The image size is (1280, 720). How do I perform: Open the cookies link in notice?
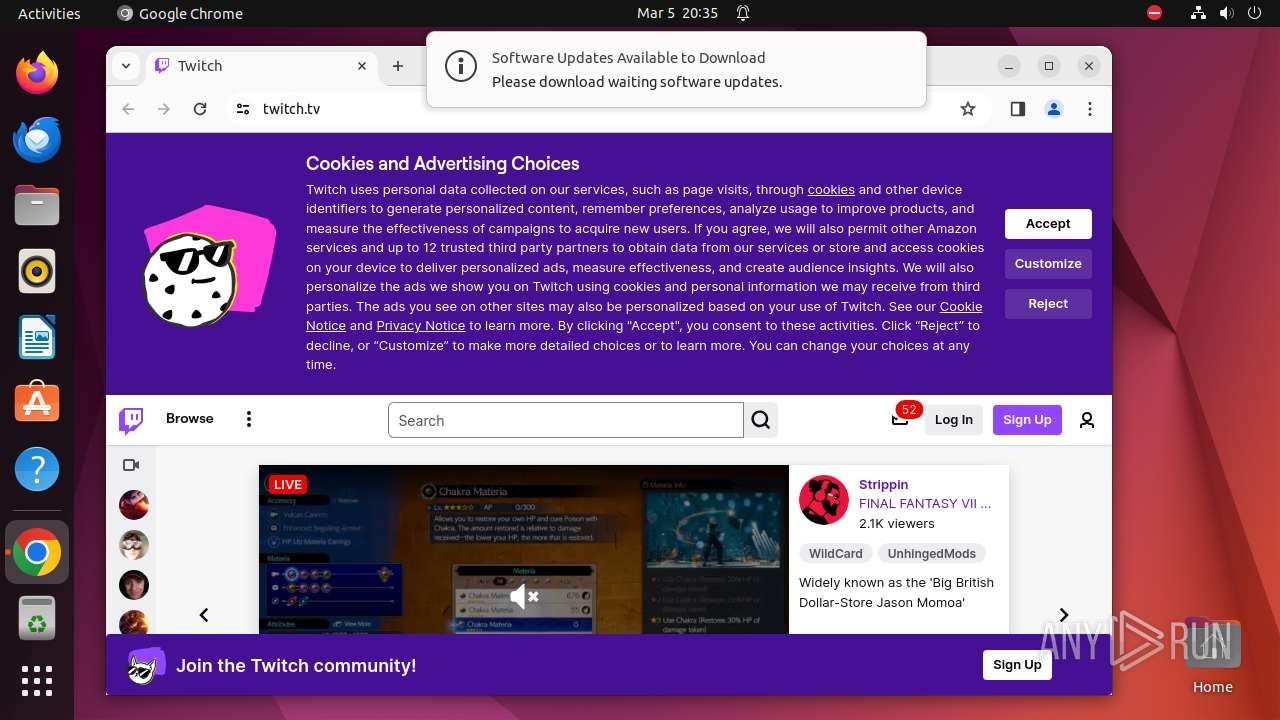(x=831, y=189)
